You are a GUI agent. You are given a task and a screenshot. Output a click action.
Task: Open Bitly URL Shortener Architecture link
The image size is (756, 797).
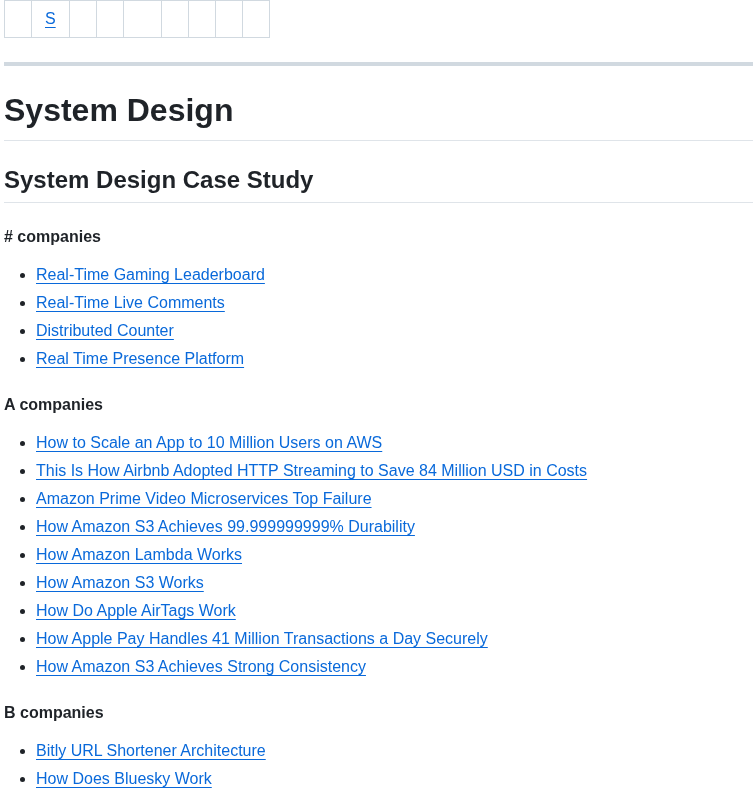point(150,750)
